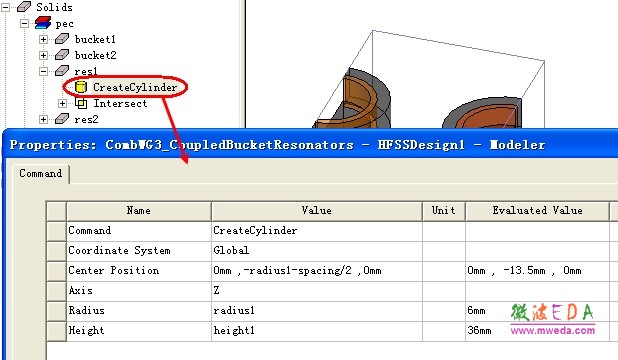Click the Intersect operation icon
This screenshot has height=360, width=618.
click(81, 103)
